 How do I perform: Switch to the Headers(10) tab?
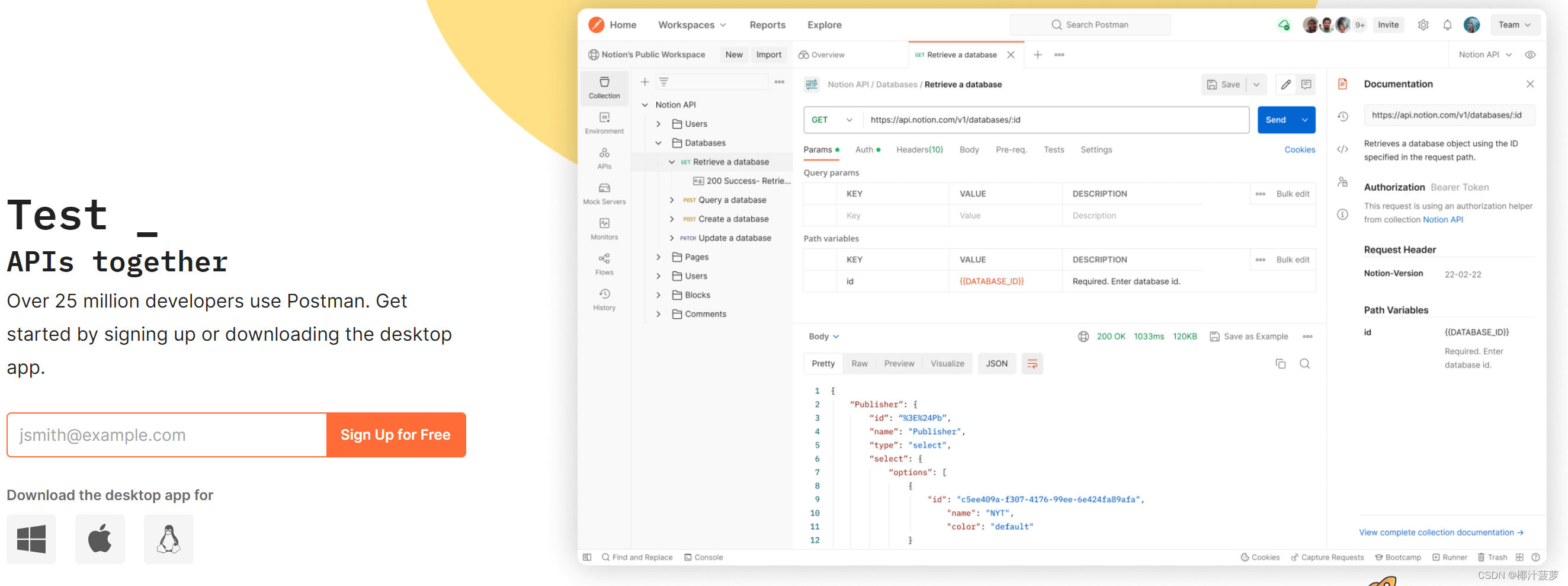tap(919, 150)
